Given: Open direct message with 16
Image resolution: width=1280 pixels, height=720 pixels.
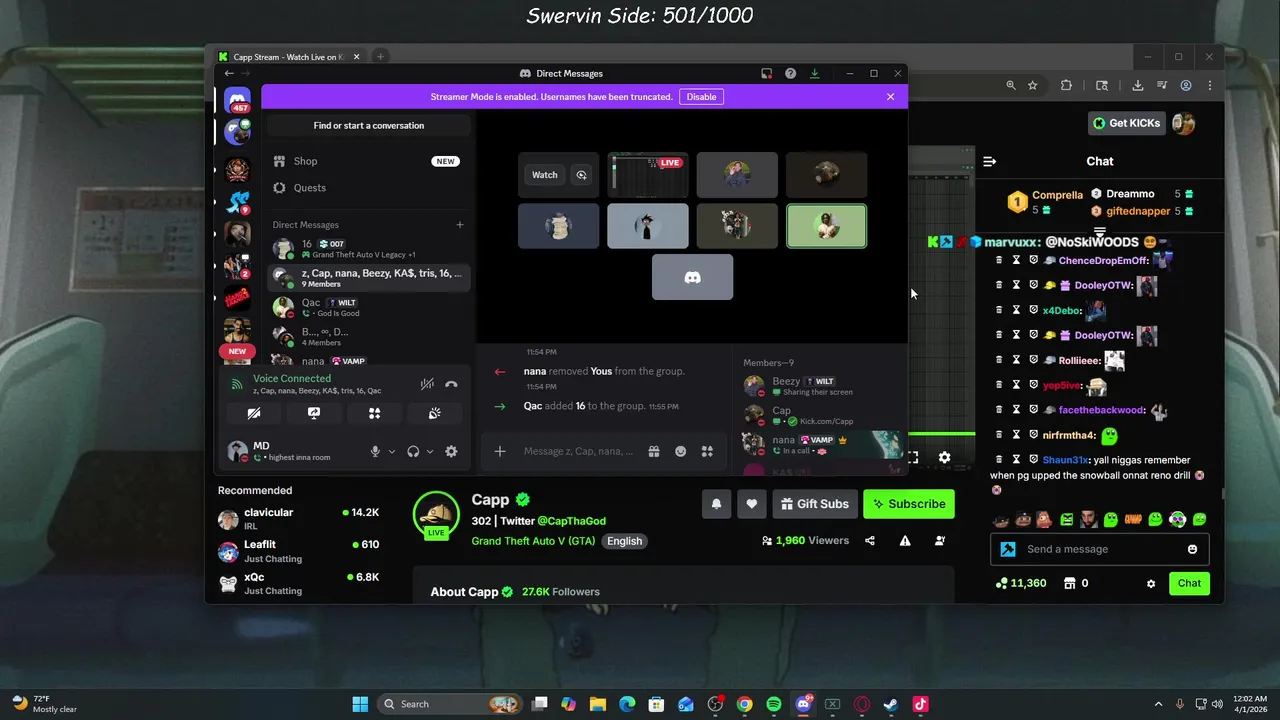Looking at the screenshot, I should (369, 249).
